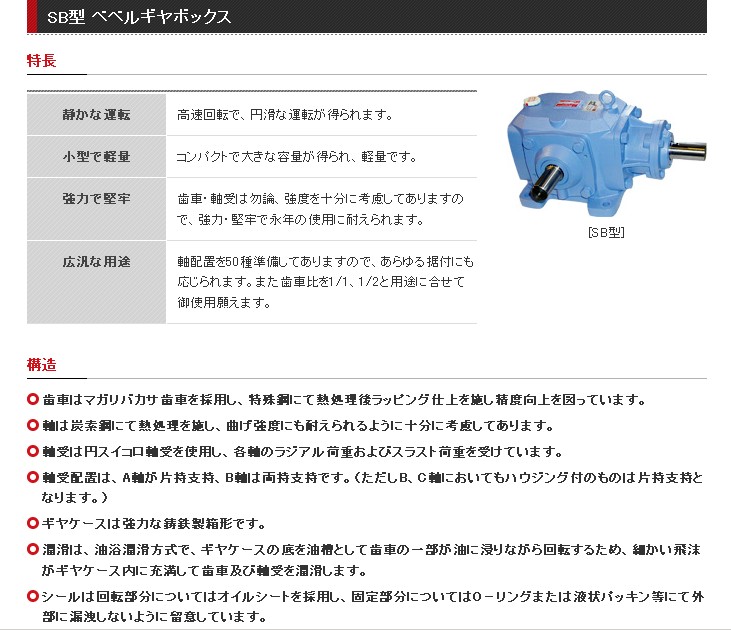Select the 強力で堅牢 row label

[96, 199]
